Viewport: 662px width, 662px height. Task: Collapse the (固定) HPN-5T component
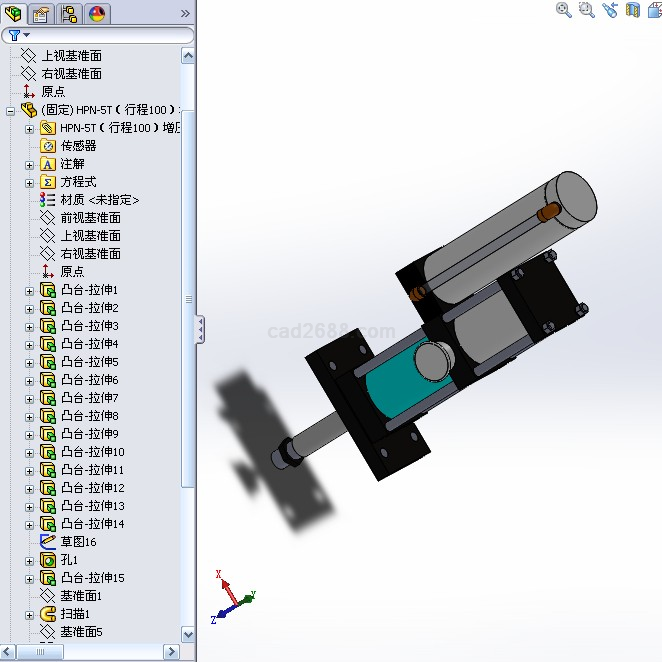pos(10,110)
